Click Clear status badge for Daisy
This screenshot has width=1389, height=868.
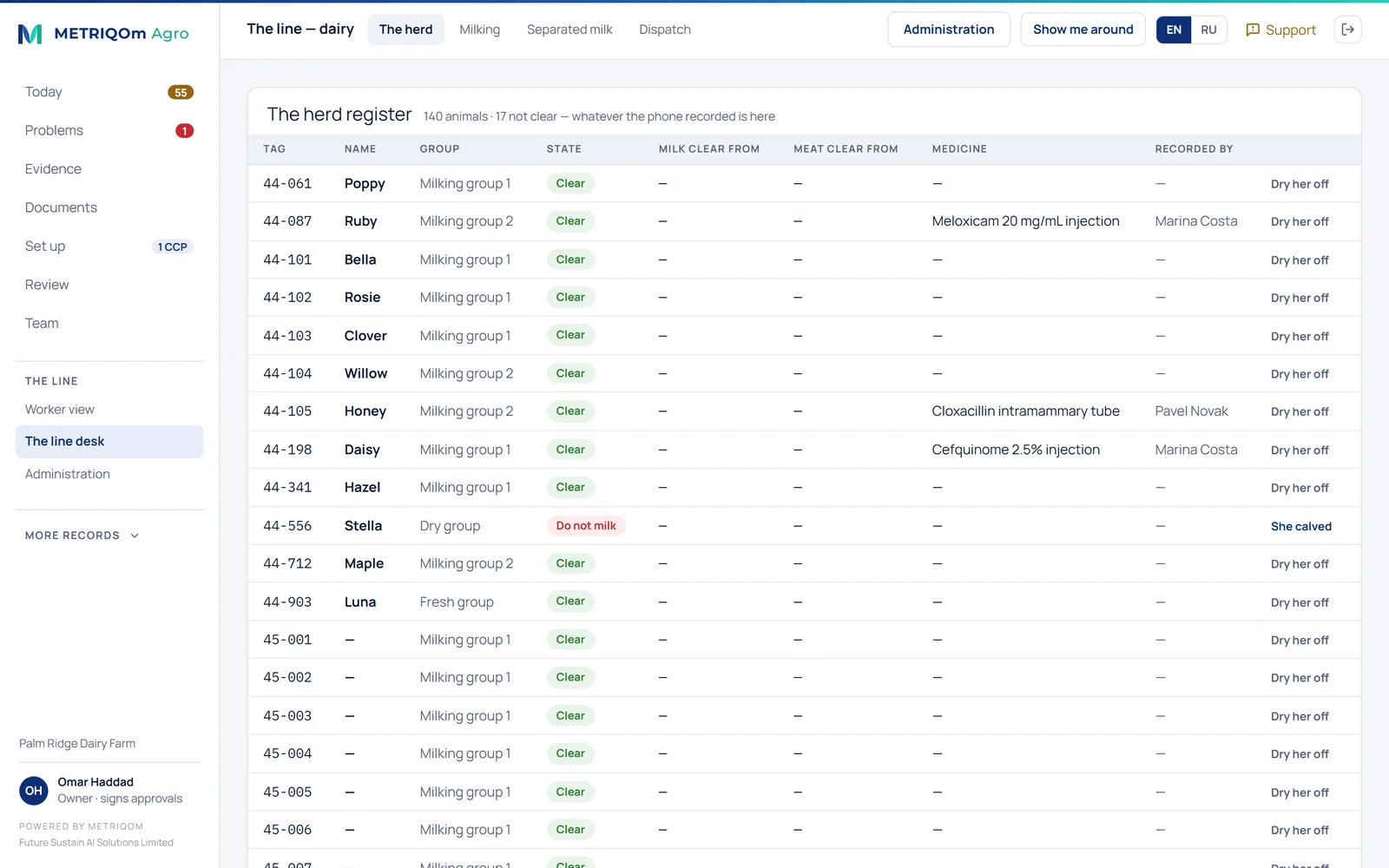point(570,450)
